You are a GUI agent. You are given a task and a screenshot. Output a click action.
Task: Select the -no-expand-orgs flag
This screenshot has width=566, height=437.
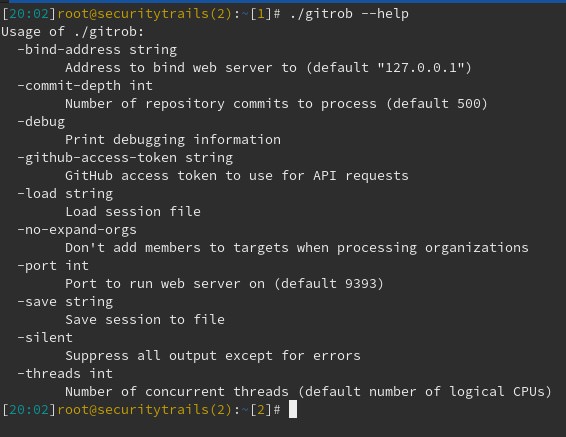coord(77,230)
